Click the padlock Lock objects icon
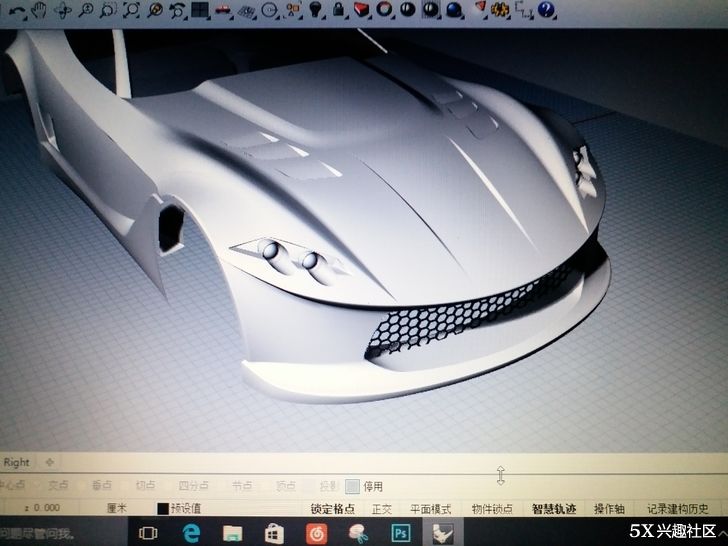The image size is (728, 546). (x=339, y=10)
